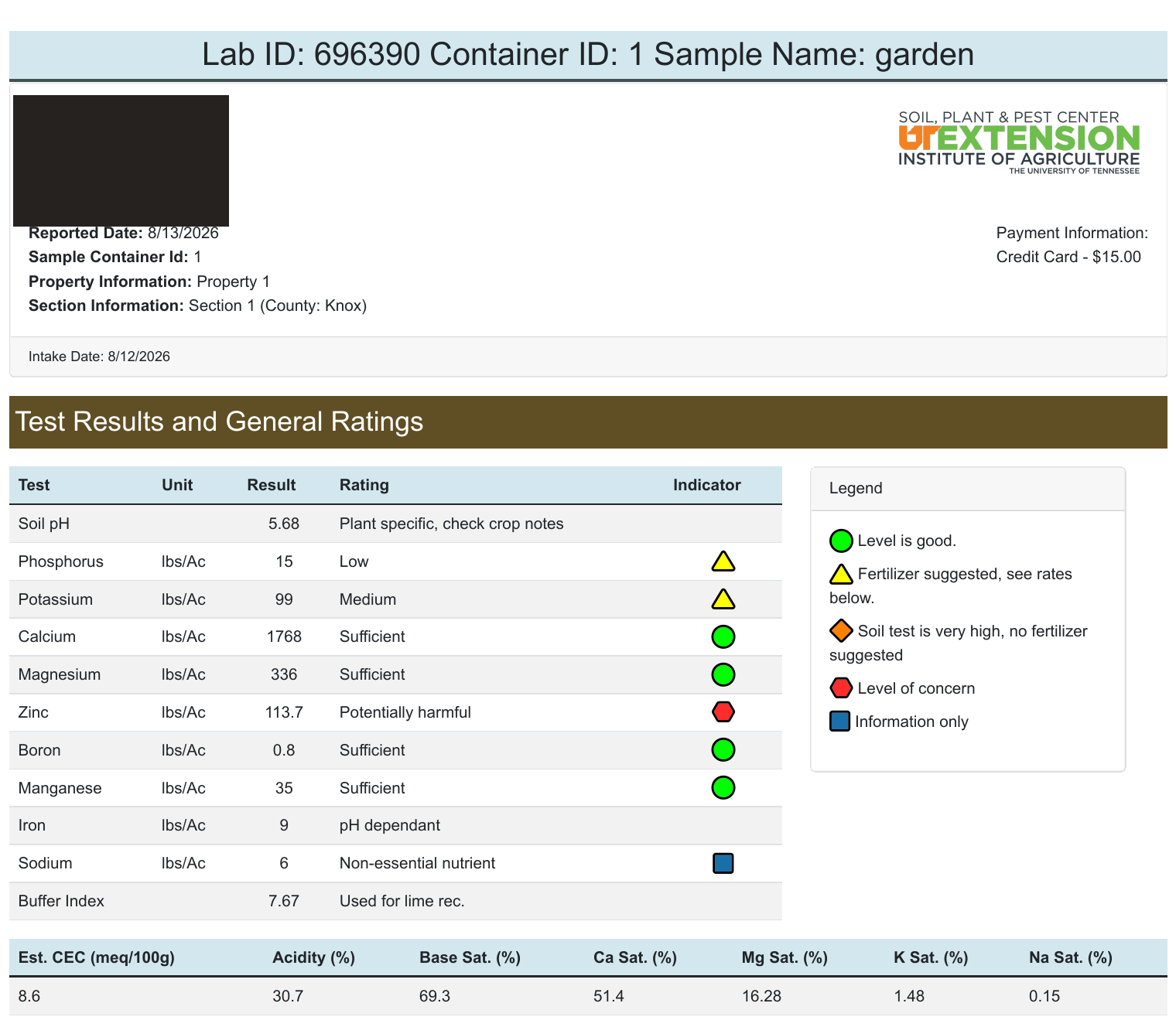This screenshot has height=1027, width=1176.
Task: Click the Na Sat. (%) value 0.15
Action: [x=1044, y=996]
